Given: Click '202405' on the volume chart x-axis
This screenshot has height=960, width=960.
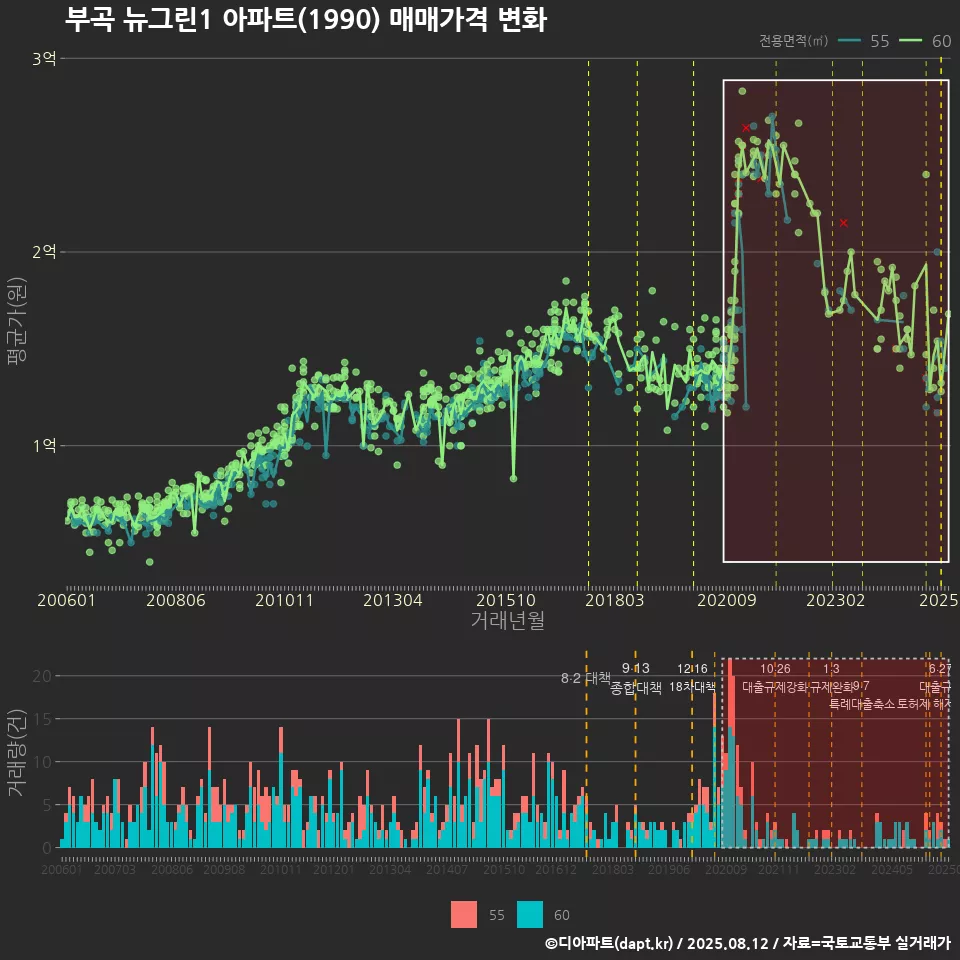Looking at the screenshot, I should click(x=892, y=869).
